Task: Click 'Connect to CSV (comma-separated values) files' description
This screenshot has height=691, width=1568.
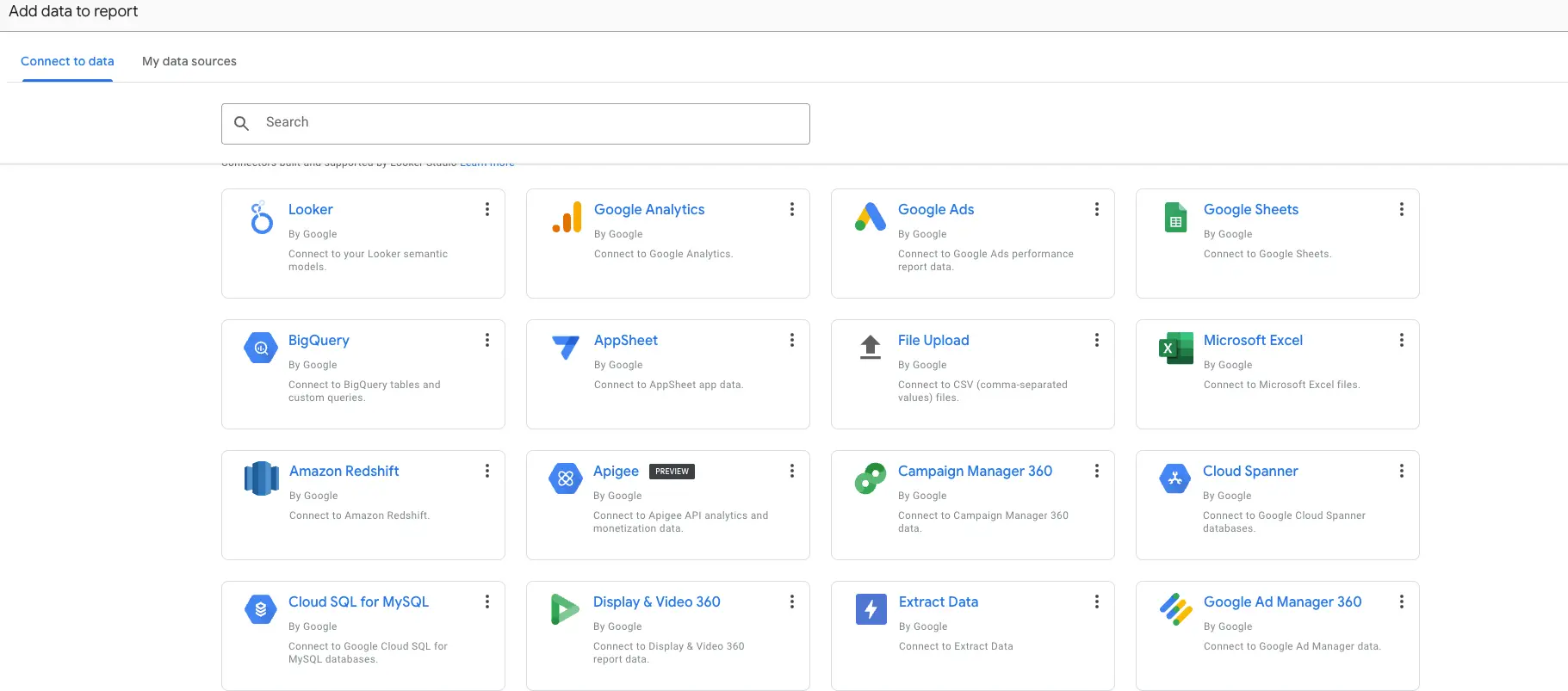Action: [x=982, y=391]
